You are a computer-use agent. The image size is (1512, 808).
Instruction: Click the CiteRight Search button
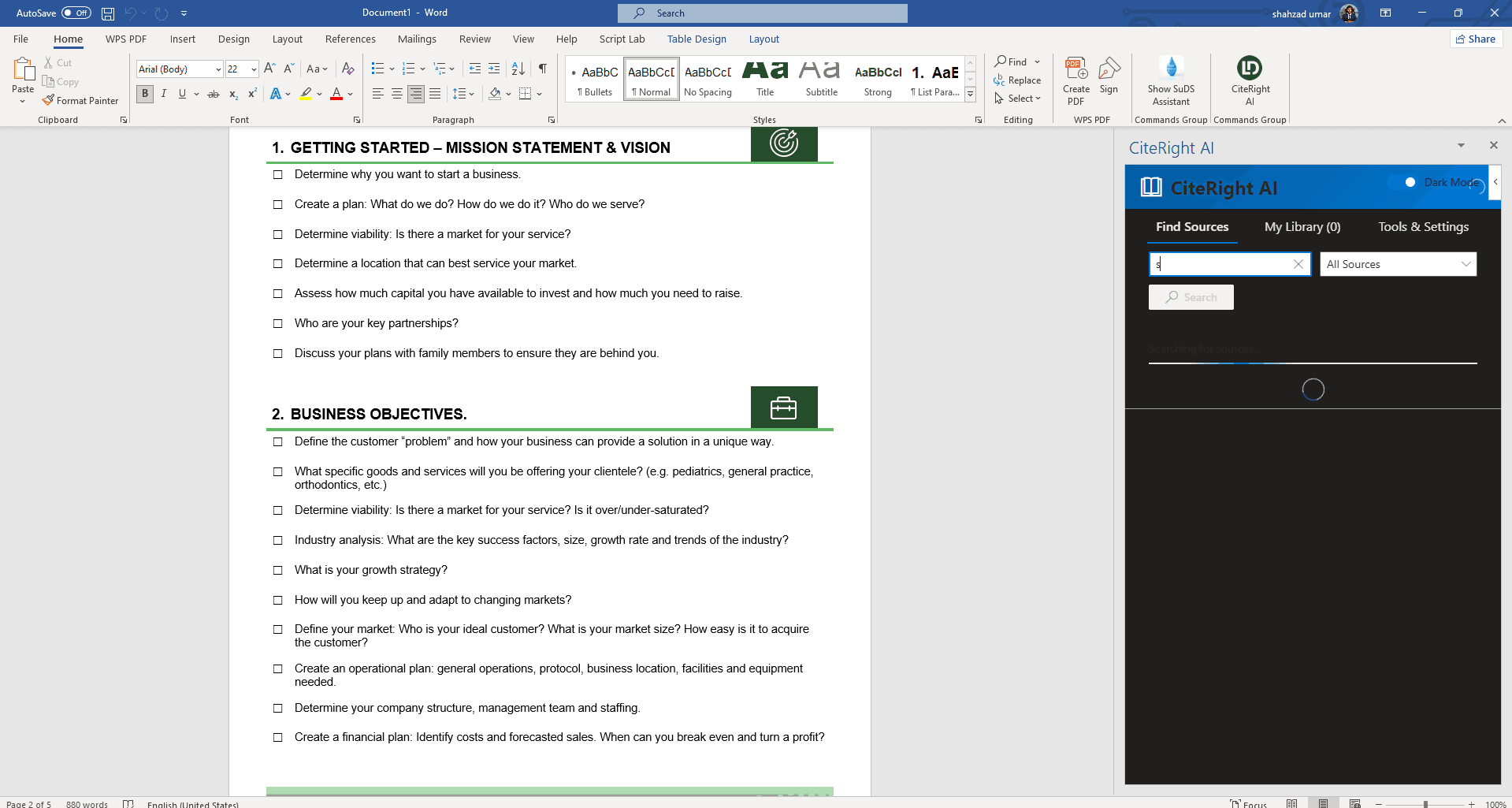click(1191, 297)
